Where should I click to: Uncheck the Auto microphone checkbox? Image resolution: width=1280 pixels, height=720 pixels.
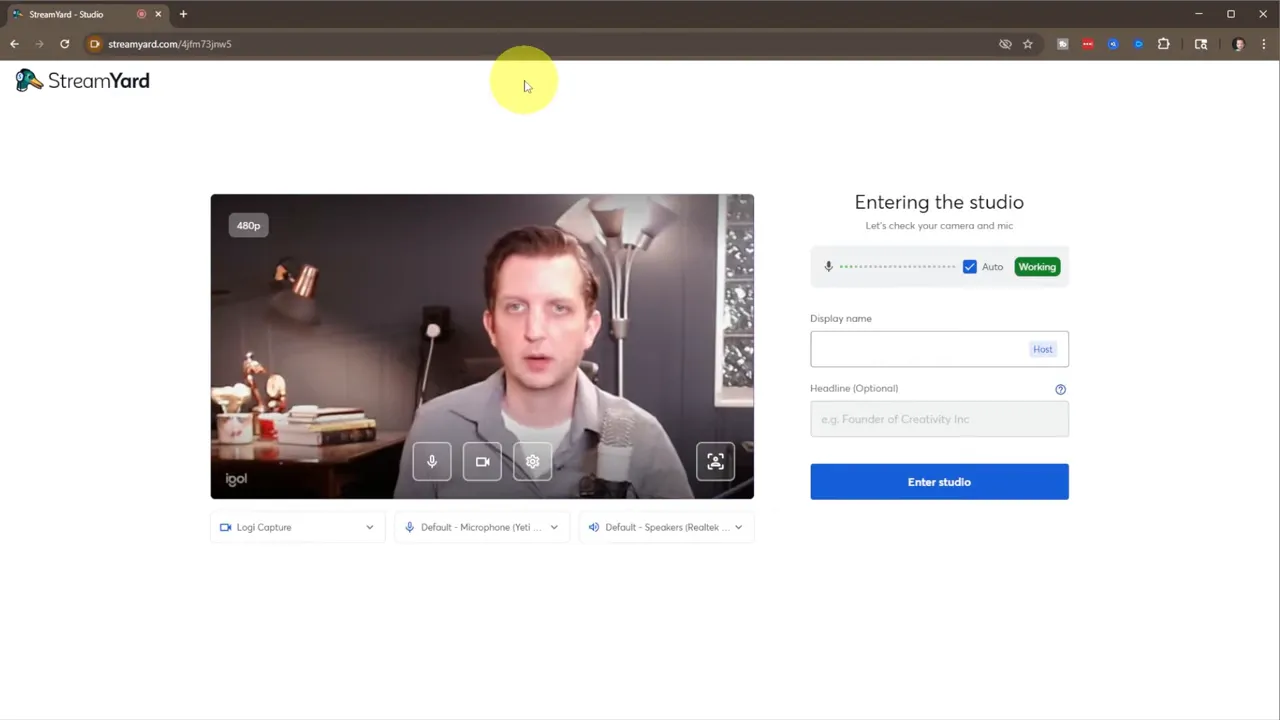969,267
